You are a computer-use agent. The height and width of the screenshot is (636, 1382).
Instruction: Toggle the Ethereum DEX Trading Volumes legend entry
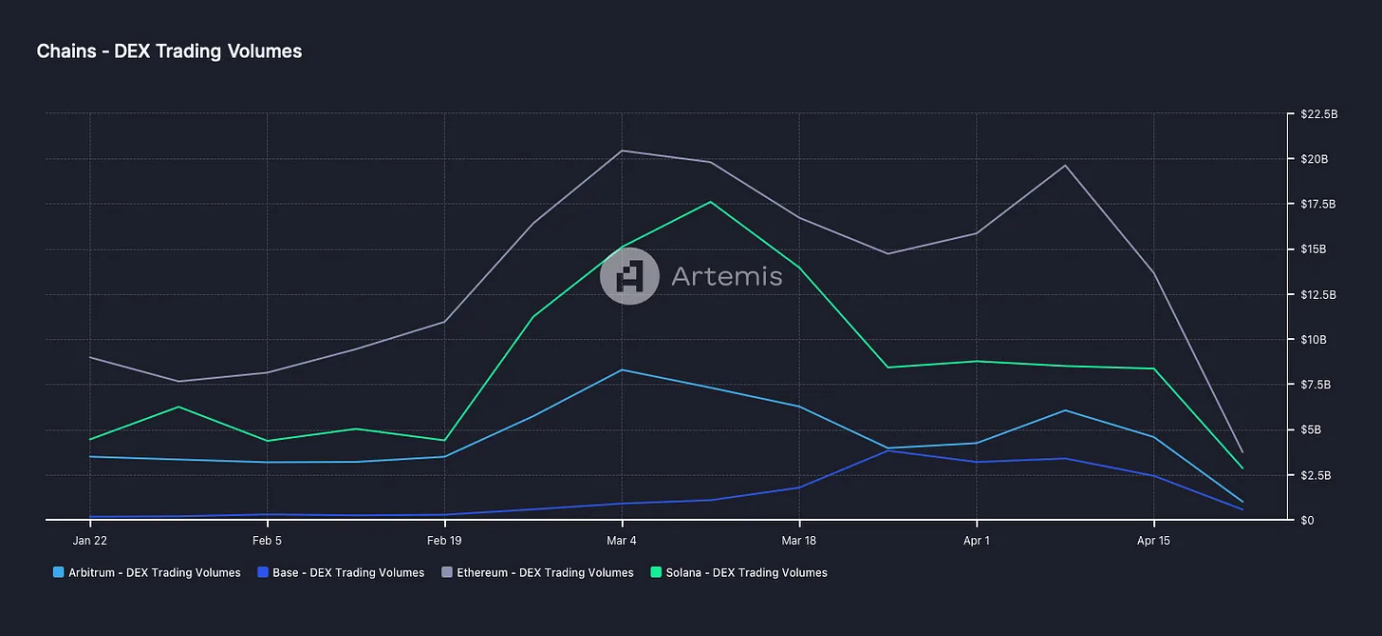click(x=537, y=573)
